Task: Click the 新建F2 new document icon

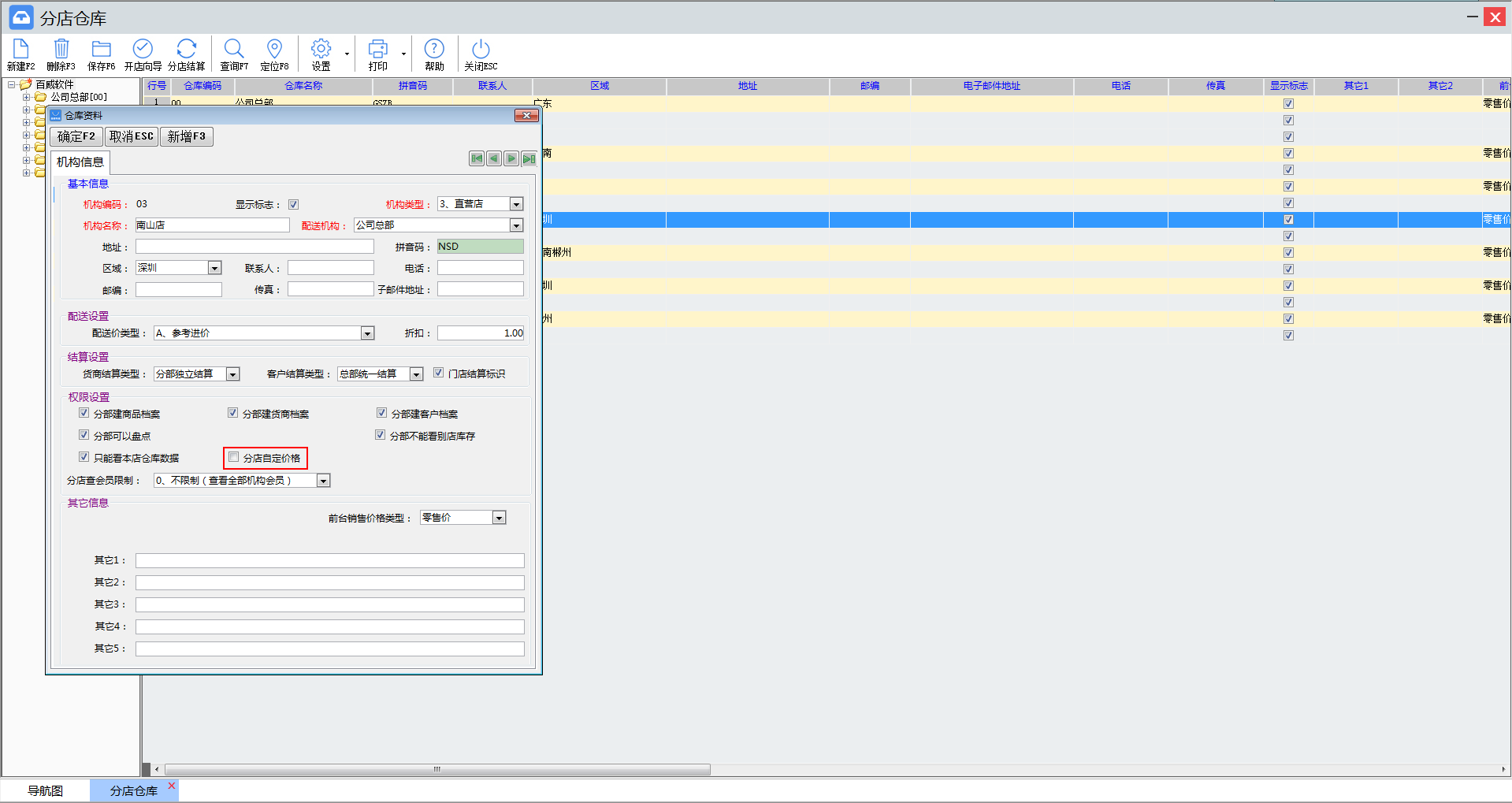Action: coord(20,49)
